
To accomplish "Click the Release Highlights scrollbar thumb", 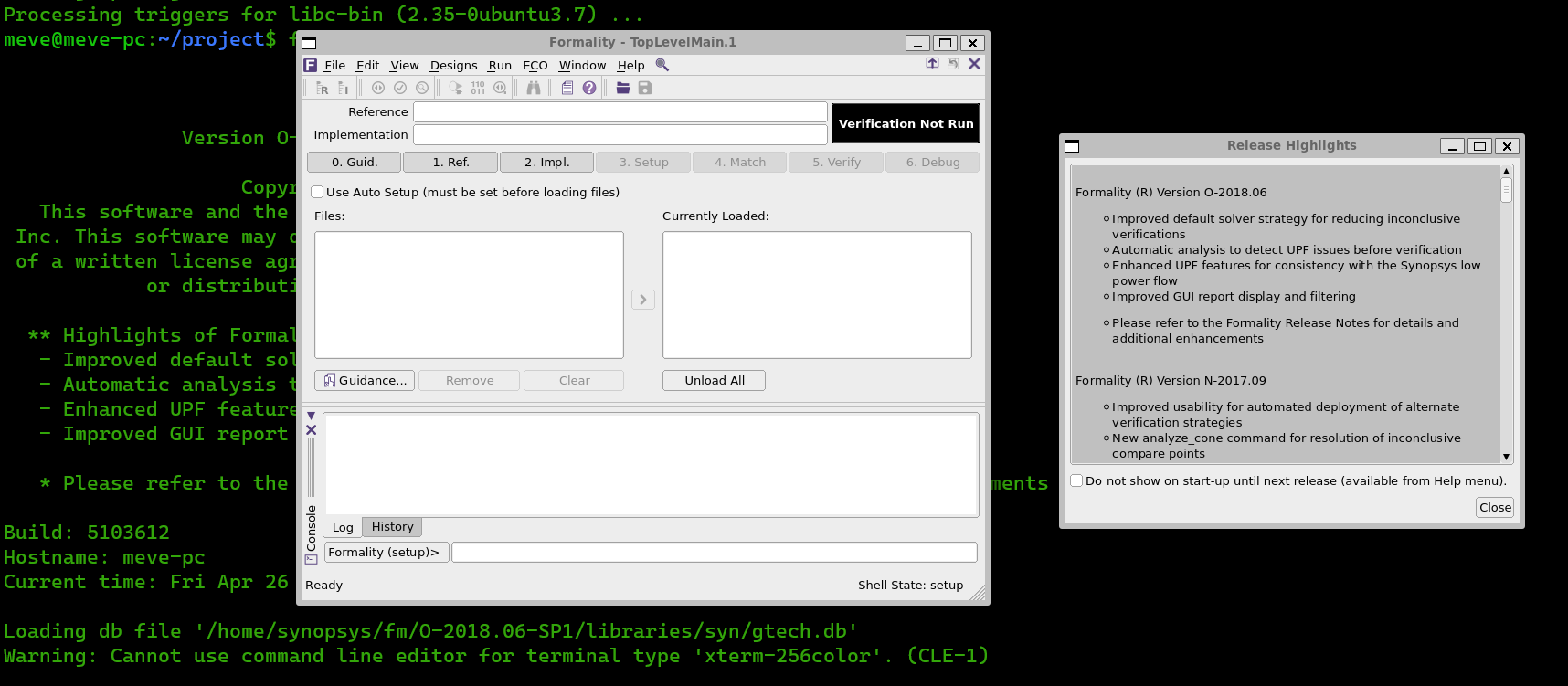I will click(x=1507, y=190).
